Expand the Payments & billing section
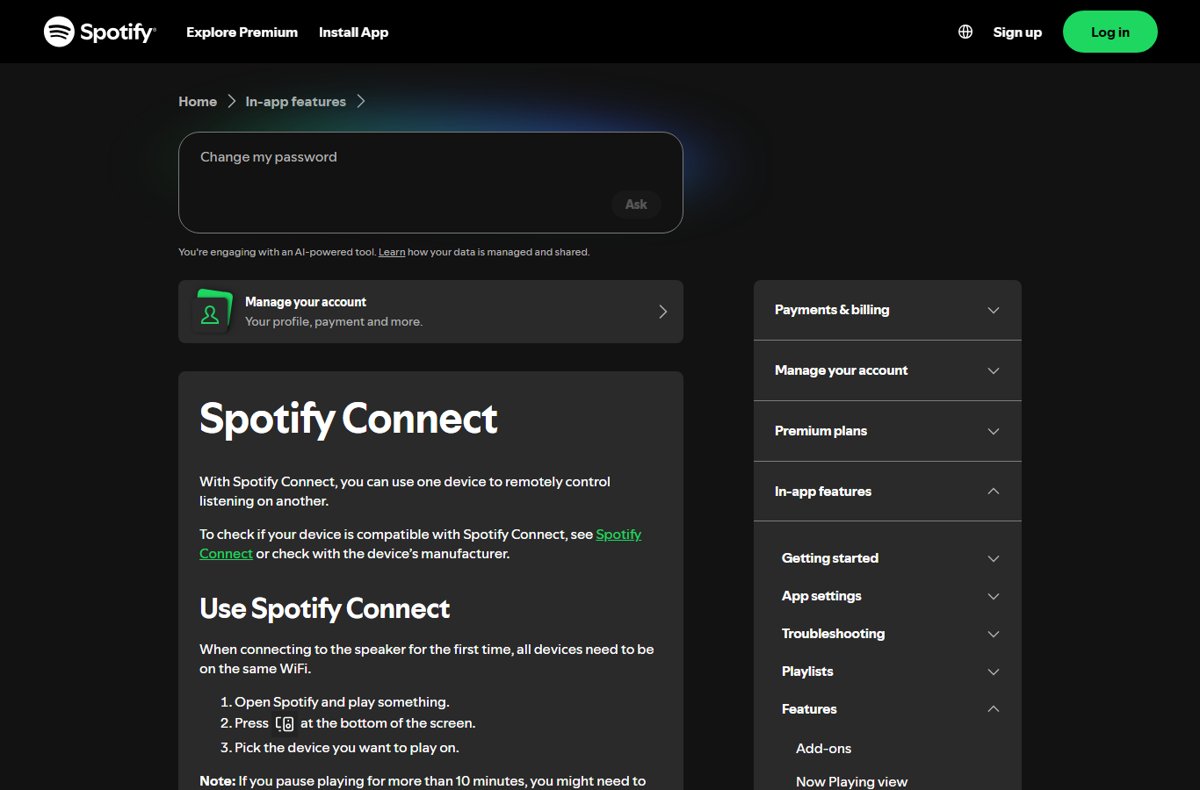Viewport: 1200px width, 790px height. tap(887, 310)
